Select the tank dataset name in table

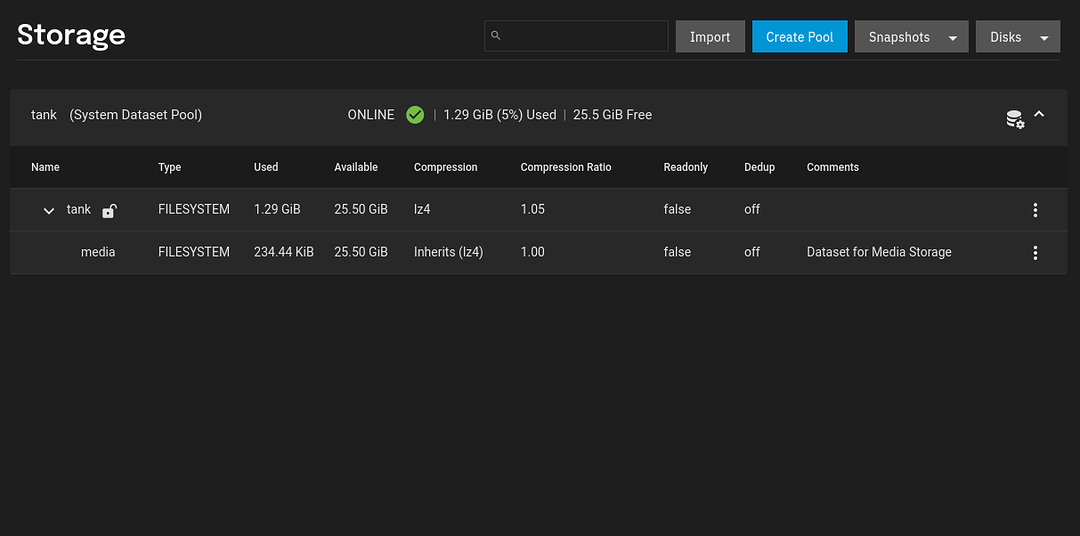(79, 209)
